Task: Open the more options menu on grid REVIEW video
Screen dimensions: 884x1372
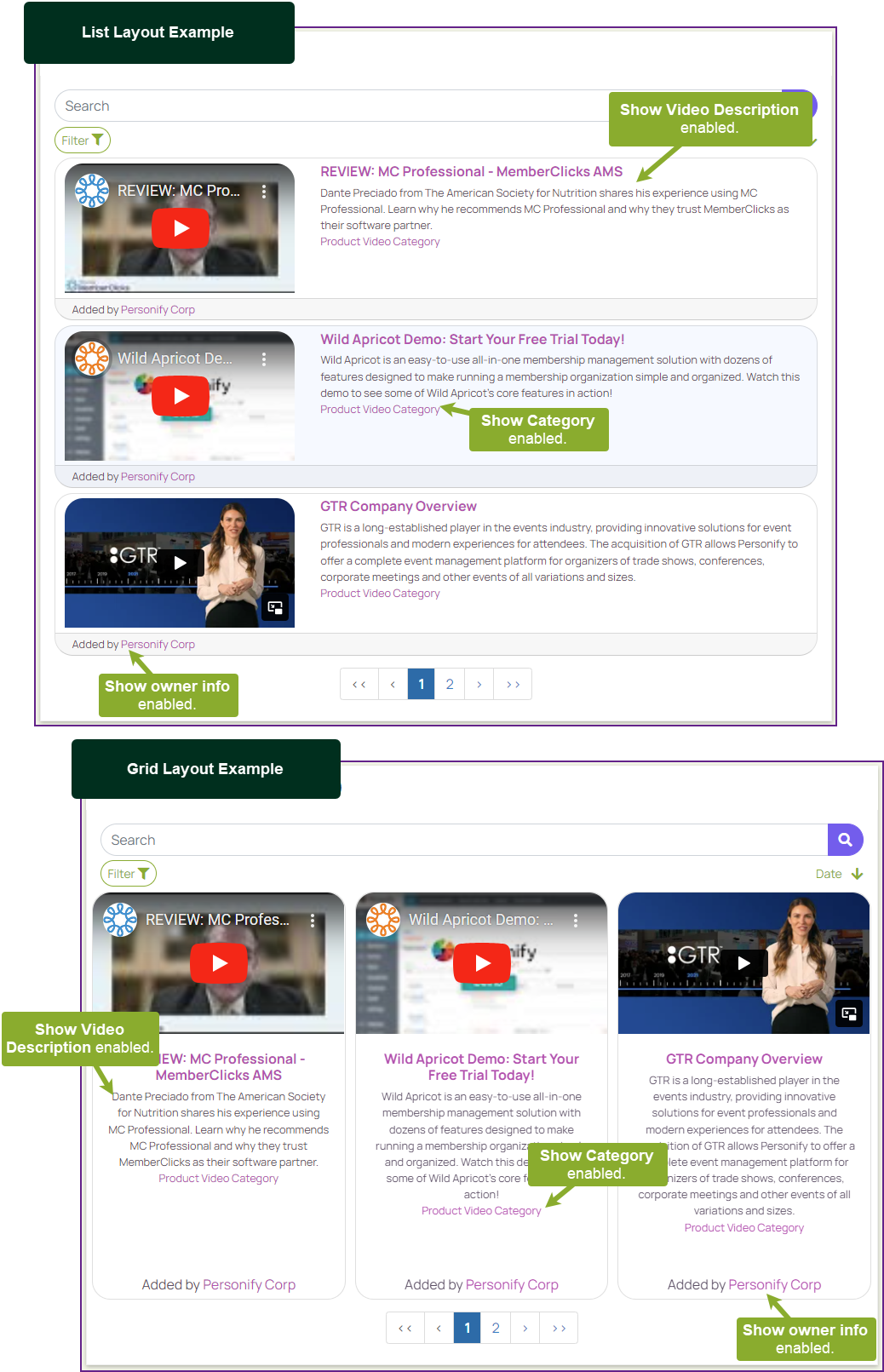Action: point(313,921)
